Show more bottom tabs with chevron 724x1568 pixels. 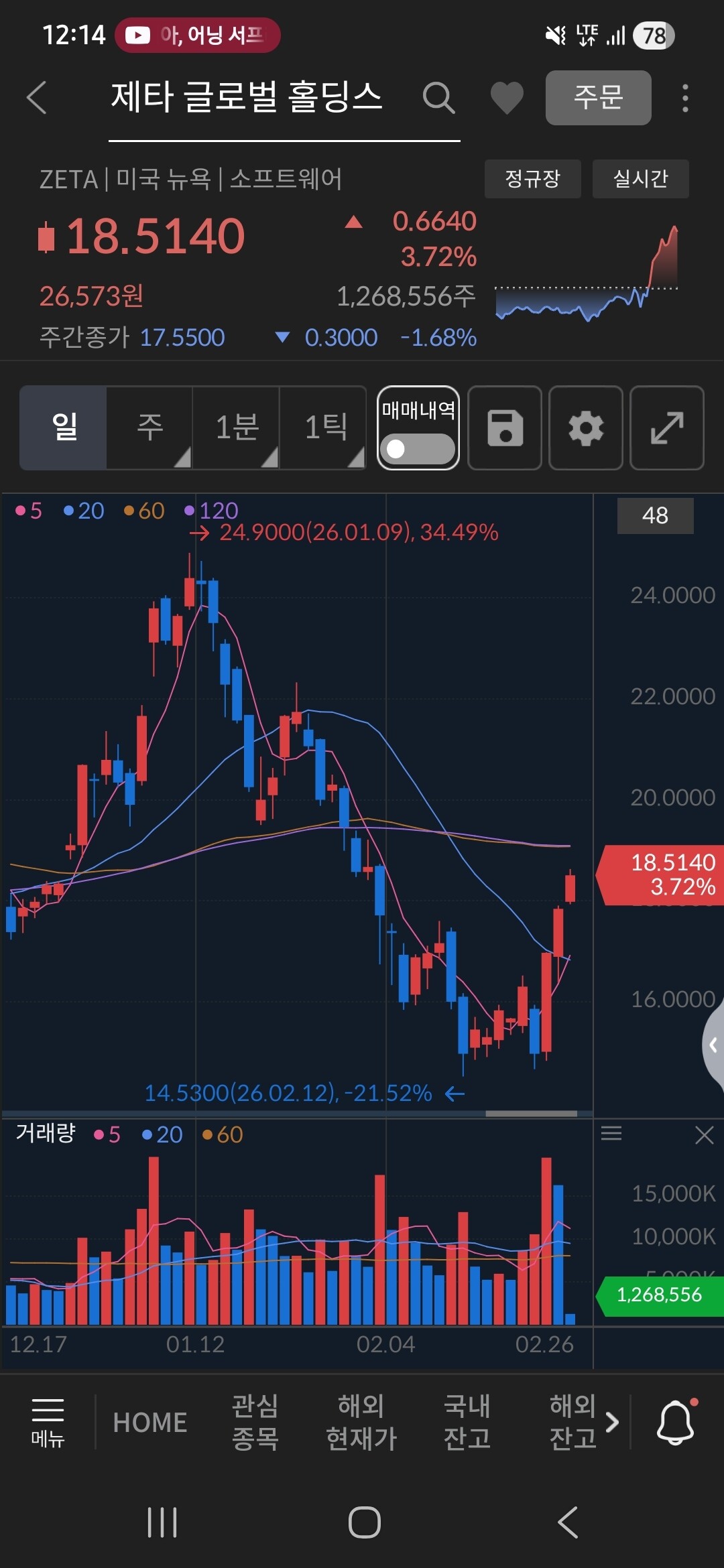coord(612,1421)
